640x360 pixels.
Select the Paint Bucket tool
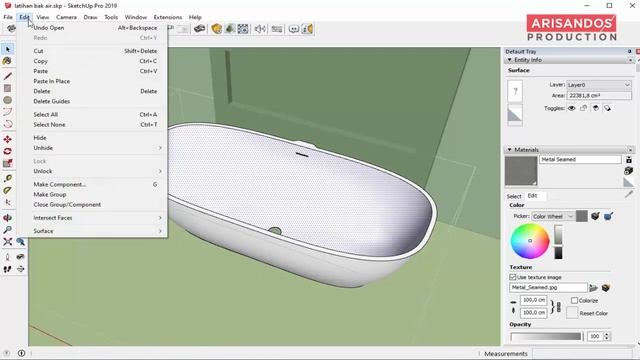click(7, 61)
